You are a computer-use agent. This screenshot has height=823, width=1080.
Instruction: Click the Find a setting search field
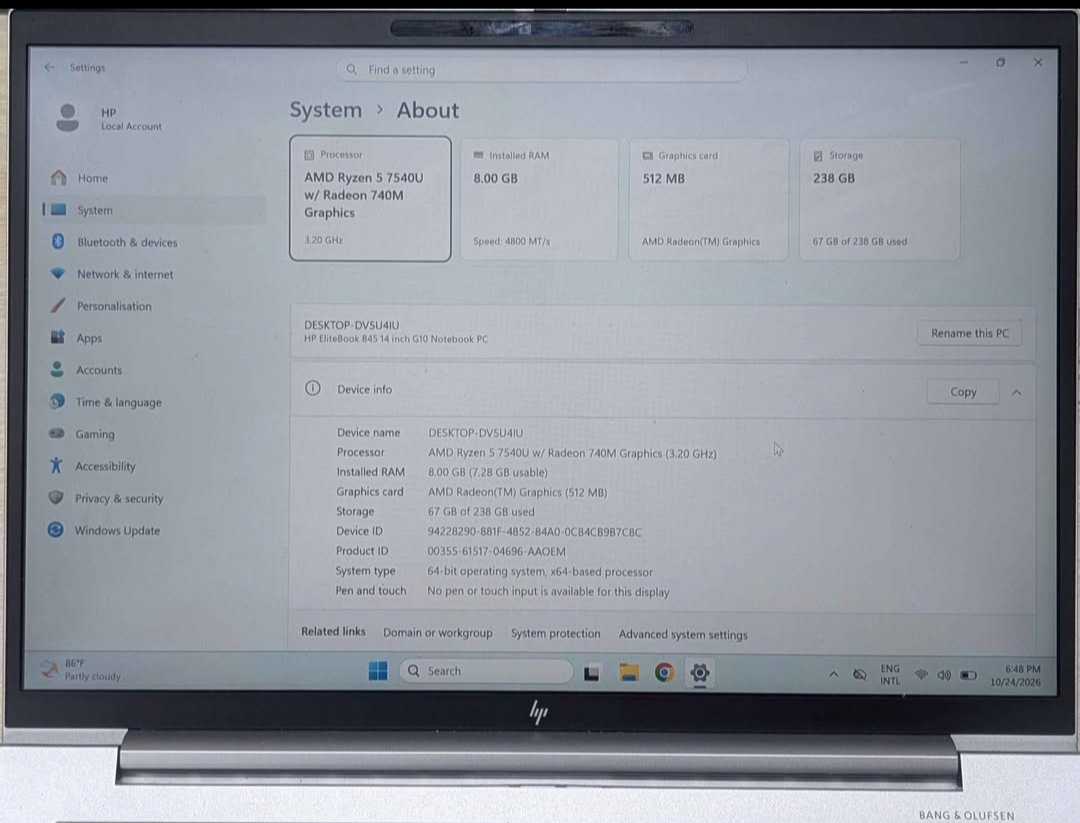pos(542,70)
